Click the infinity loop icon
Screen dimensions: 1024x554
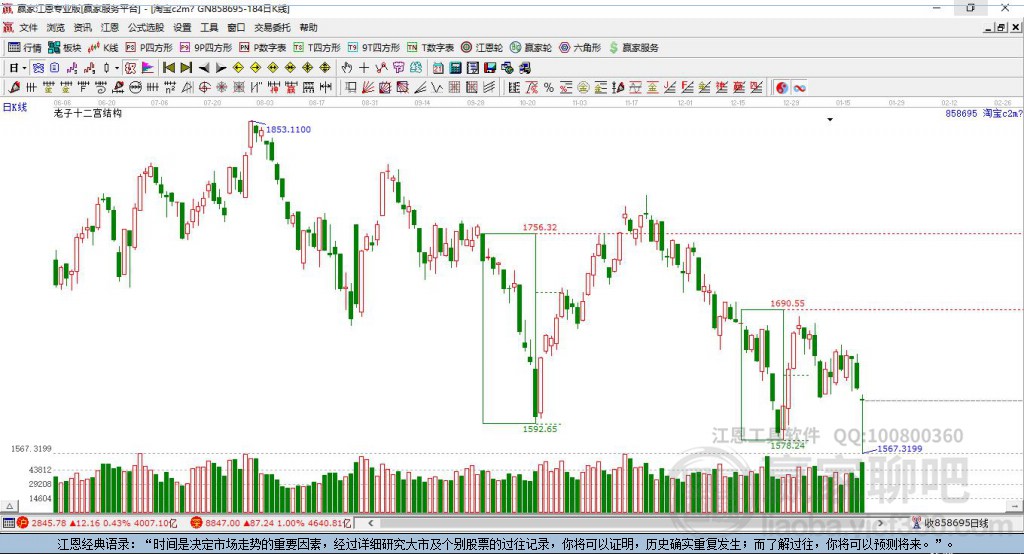click(799, 88)
